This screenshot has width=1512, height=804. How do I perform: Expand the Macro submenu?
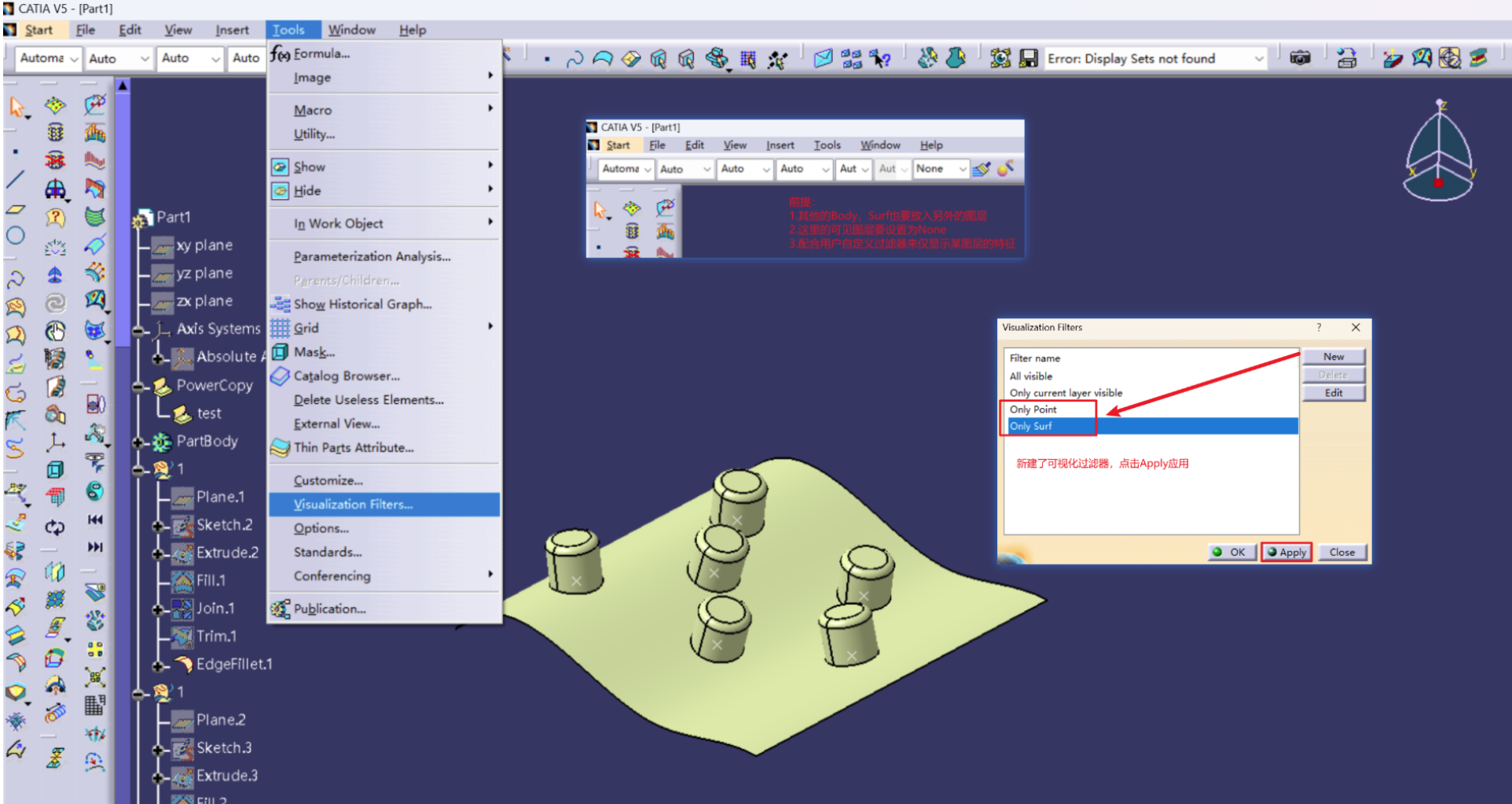point(384,110)
